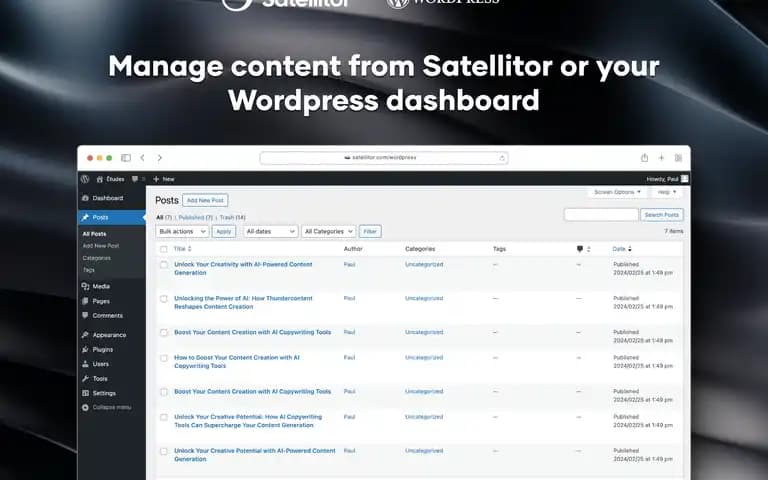This screenshot has height=480, width=768.
Task: Click the Add New Post button
Action: point(205,200)
